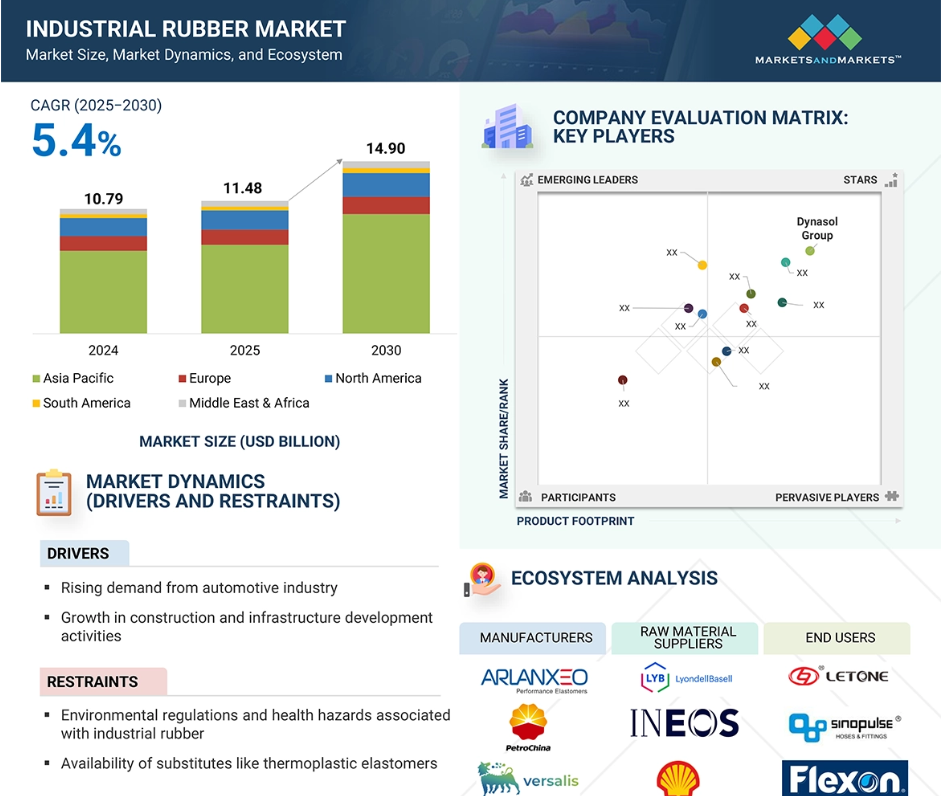Click the 'Market Size, Market Dynamics, and Ecosystem' subtitle
The width and height of the screenshot is (942, 796).
tap(184, 55)
